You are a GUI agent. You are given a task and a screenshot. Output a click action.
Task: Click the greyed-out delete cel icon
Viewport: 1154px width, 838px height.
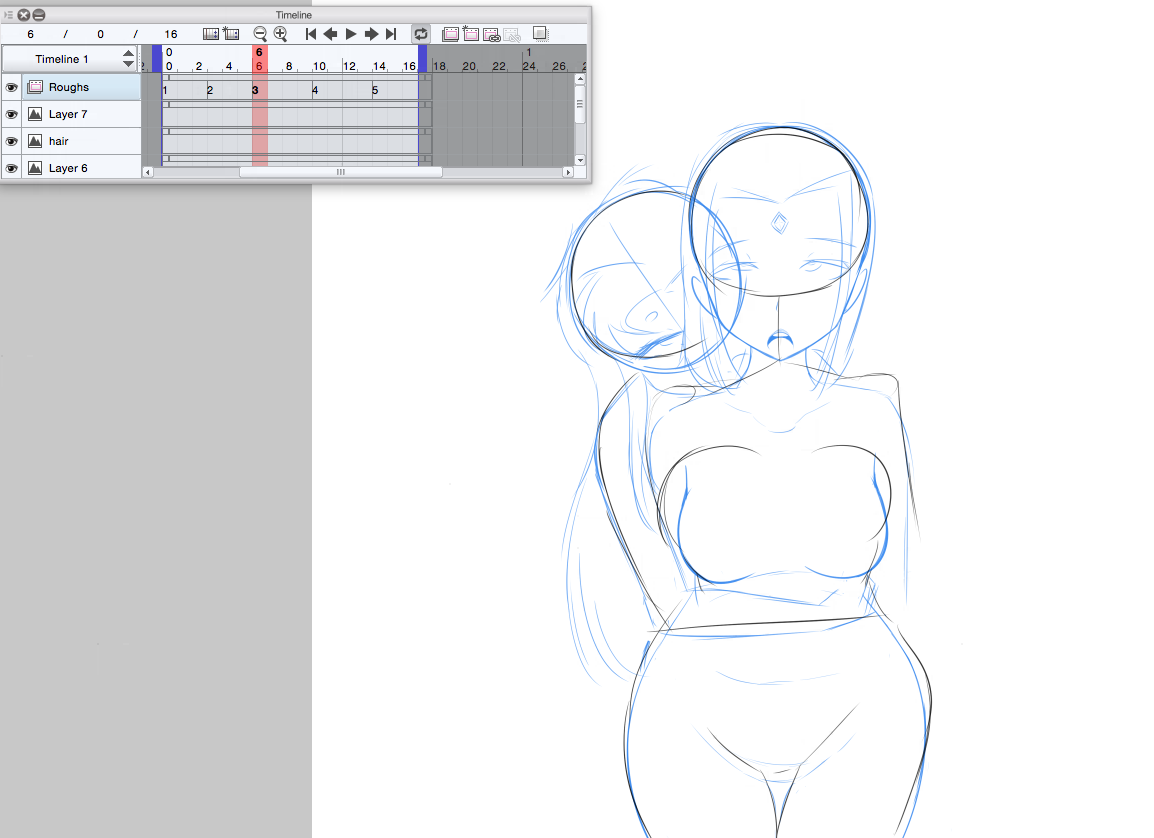pos(512,34)
